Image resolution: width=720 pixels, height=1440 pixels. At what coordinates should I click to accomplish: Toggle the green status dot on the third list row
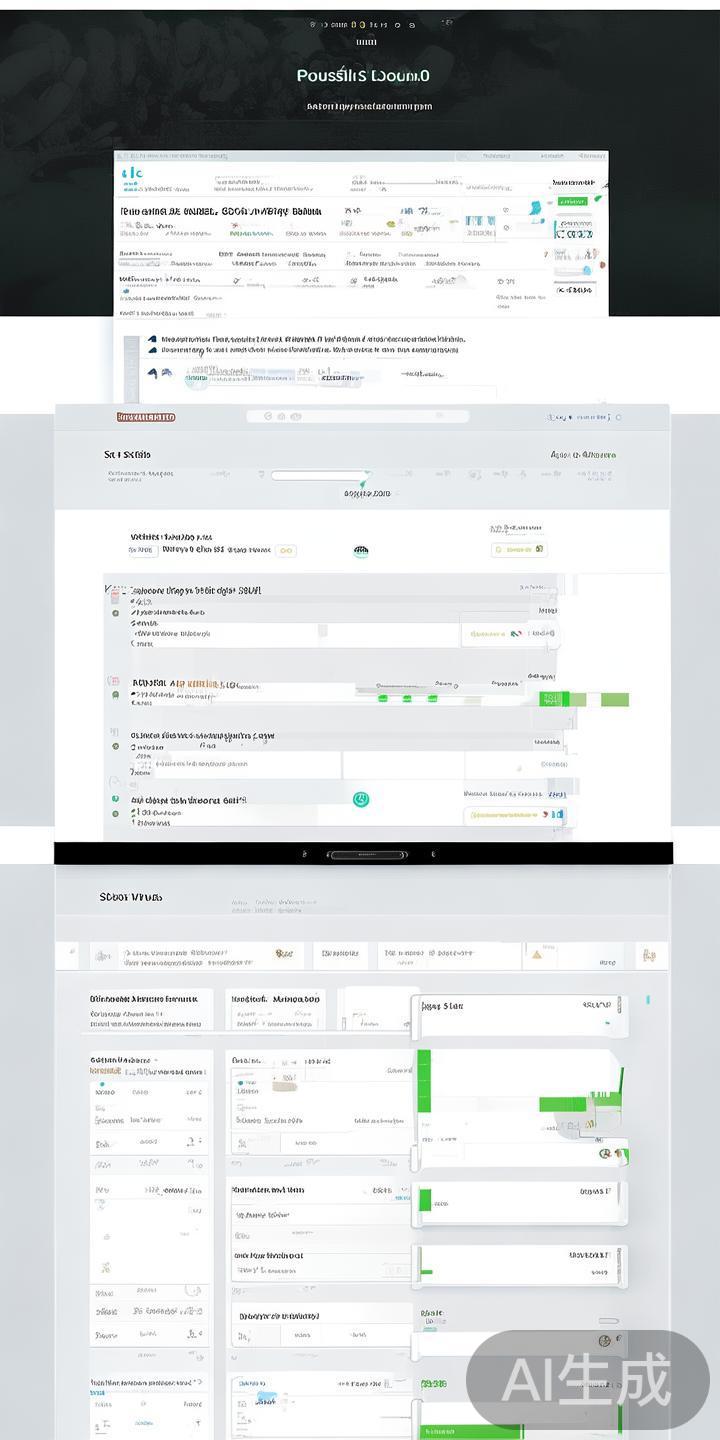coord(116,746)
